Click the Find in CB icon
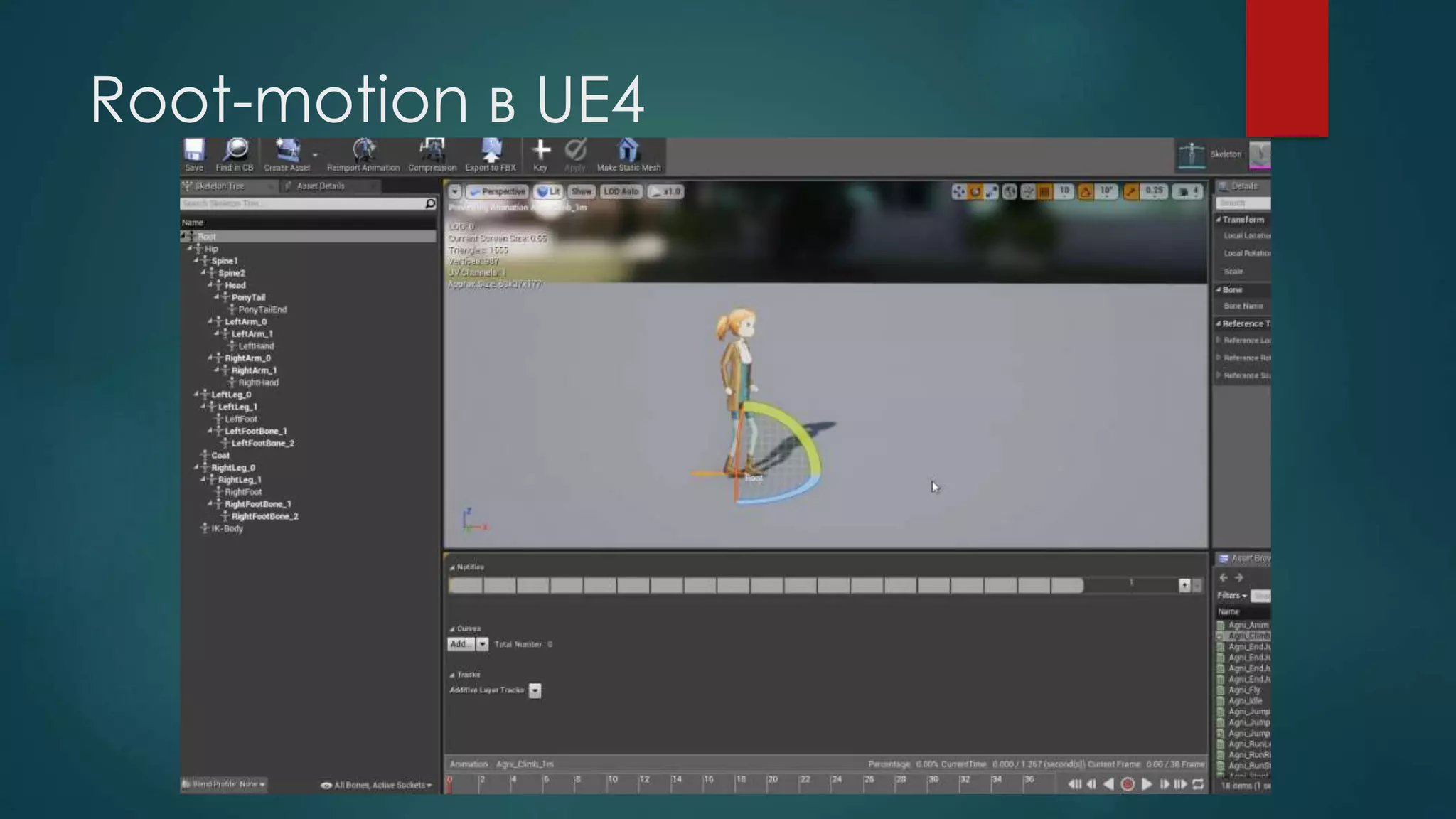Viewport: 1456px width, 819px height. tap(235, 155)
